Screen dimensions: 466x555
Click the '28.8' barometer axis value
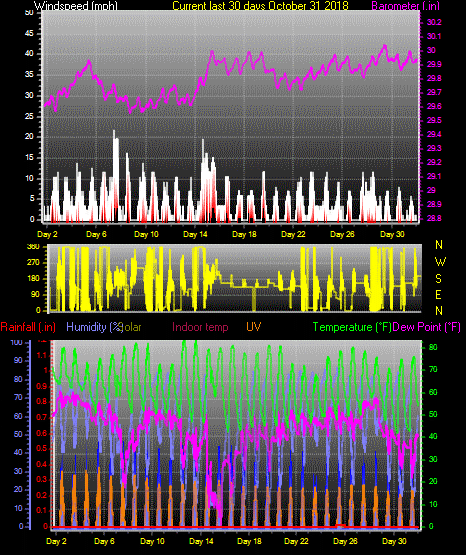pyautogui.click(x=434, y=218)
